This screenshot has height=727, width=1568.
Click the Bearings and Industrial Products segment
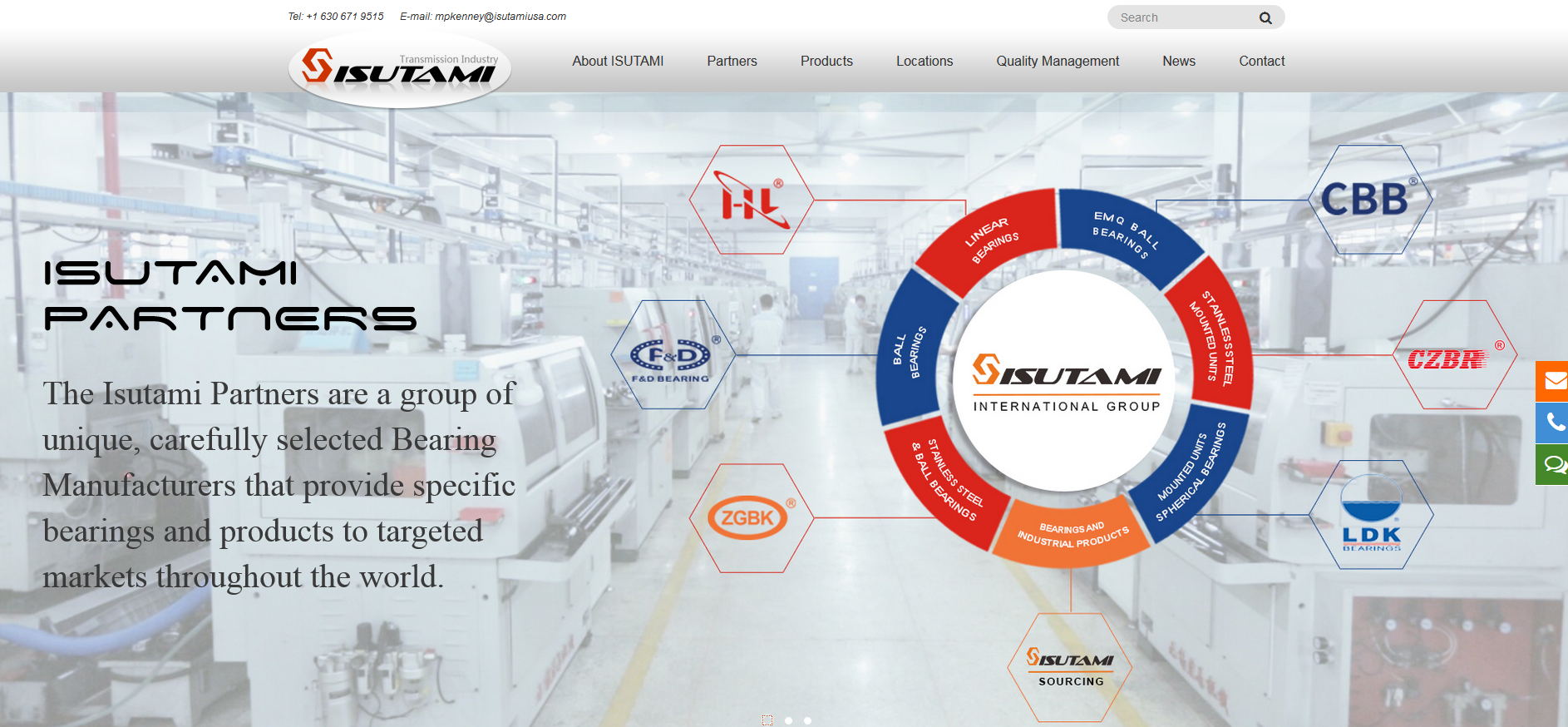pos(1072,533)
